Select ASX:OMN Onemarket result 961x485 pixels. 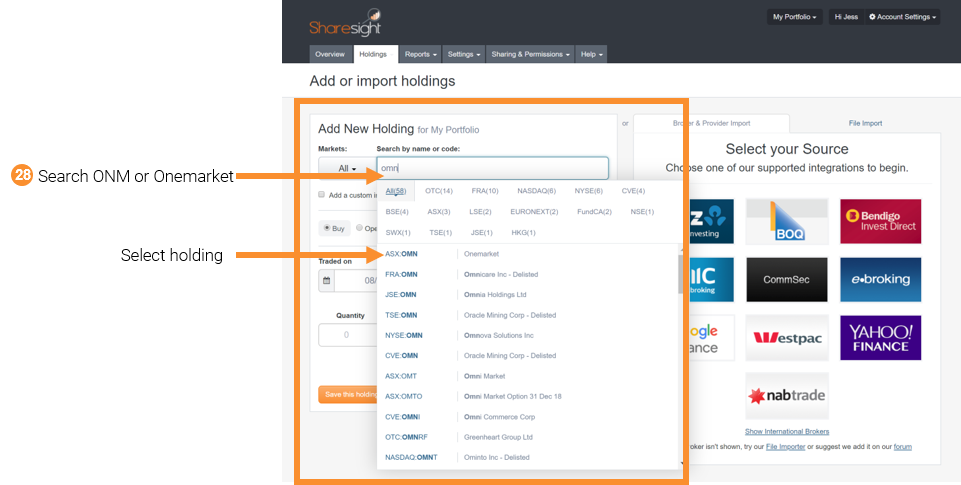pyautogui.click(x=528, y=254)
